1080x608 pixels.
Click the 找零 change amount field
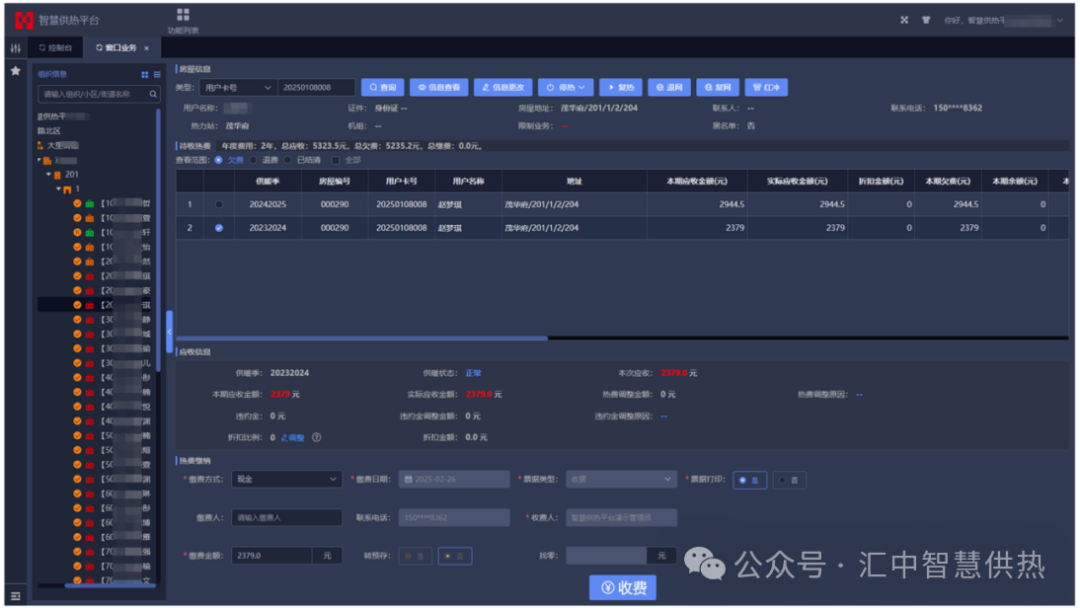tap(606, 556)
